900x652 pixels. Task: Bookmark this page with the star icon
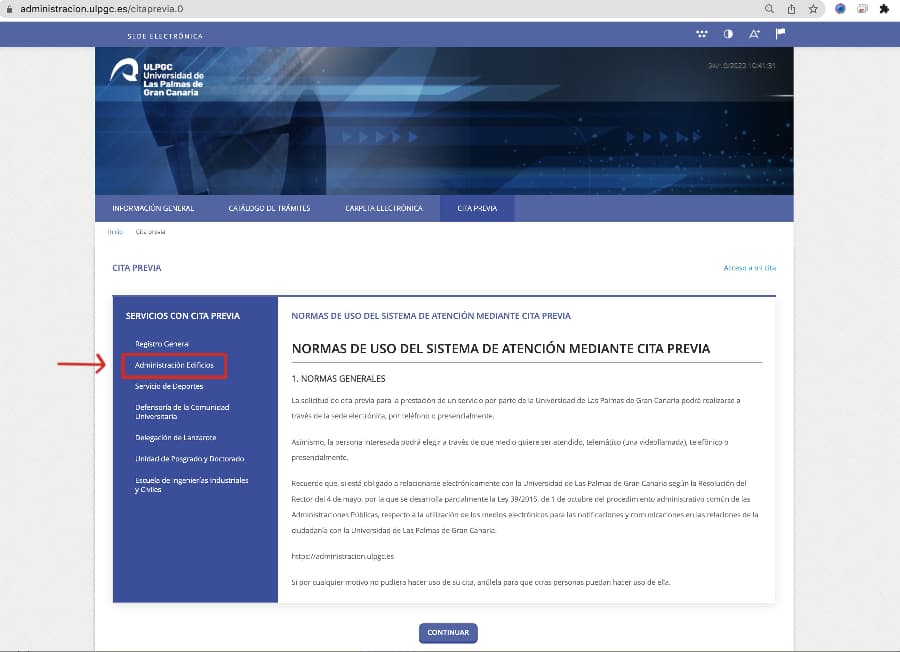(x=813, y=9)
